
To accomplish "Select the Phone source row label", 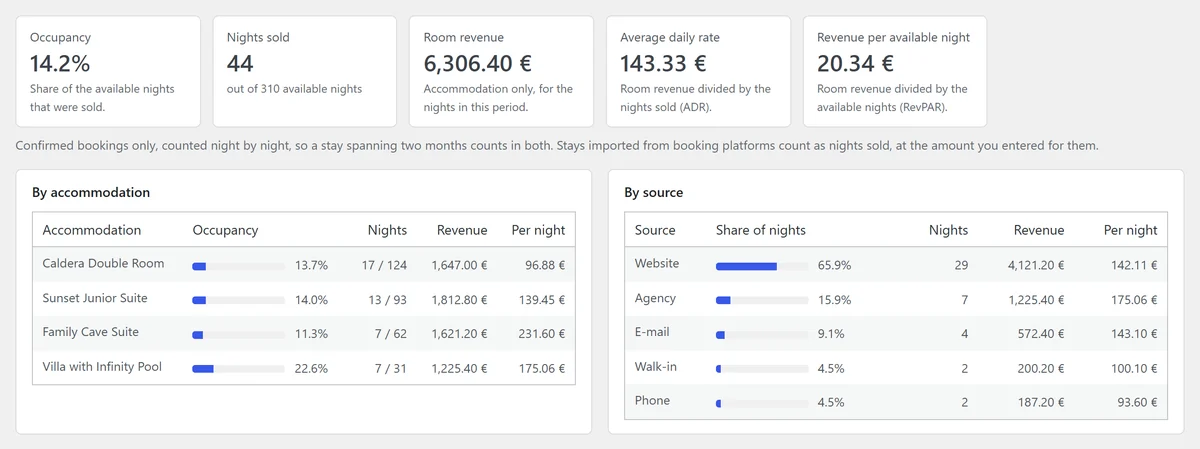I will [x=652, y=401].
